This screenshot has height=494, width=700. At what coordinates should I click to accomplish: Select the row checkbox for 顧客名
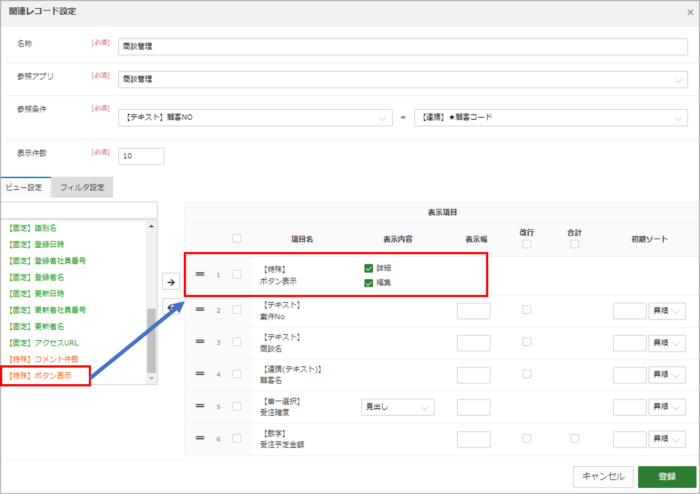237,374
